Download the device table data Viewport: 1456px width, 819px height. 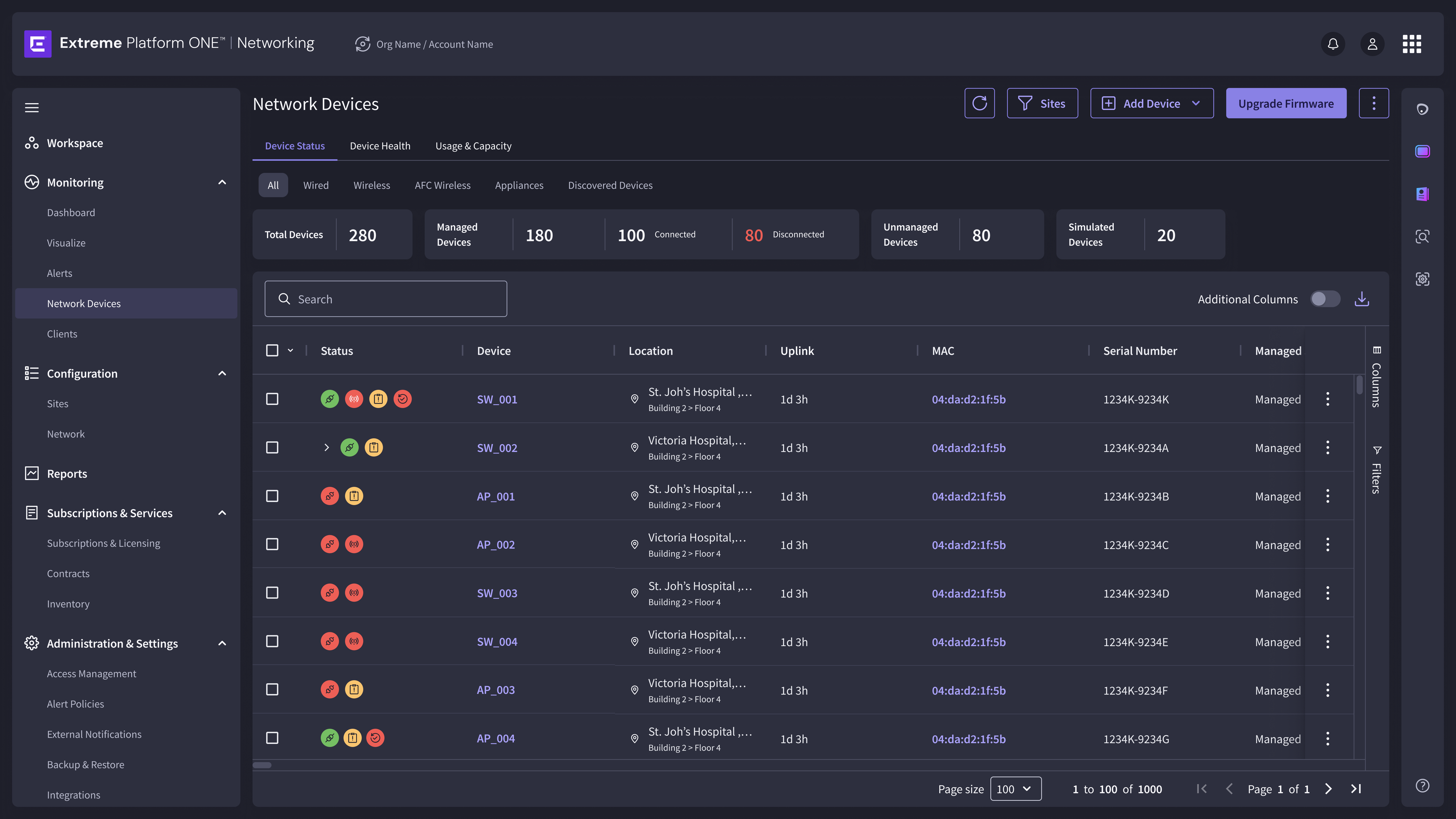(x=1362, y=299)
